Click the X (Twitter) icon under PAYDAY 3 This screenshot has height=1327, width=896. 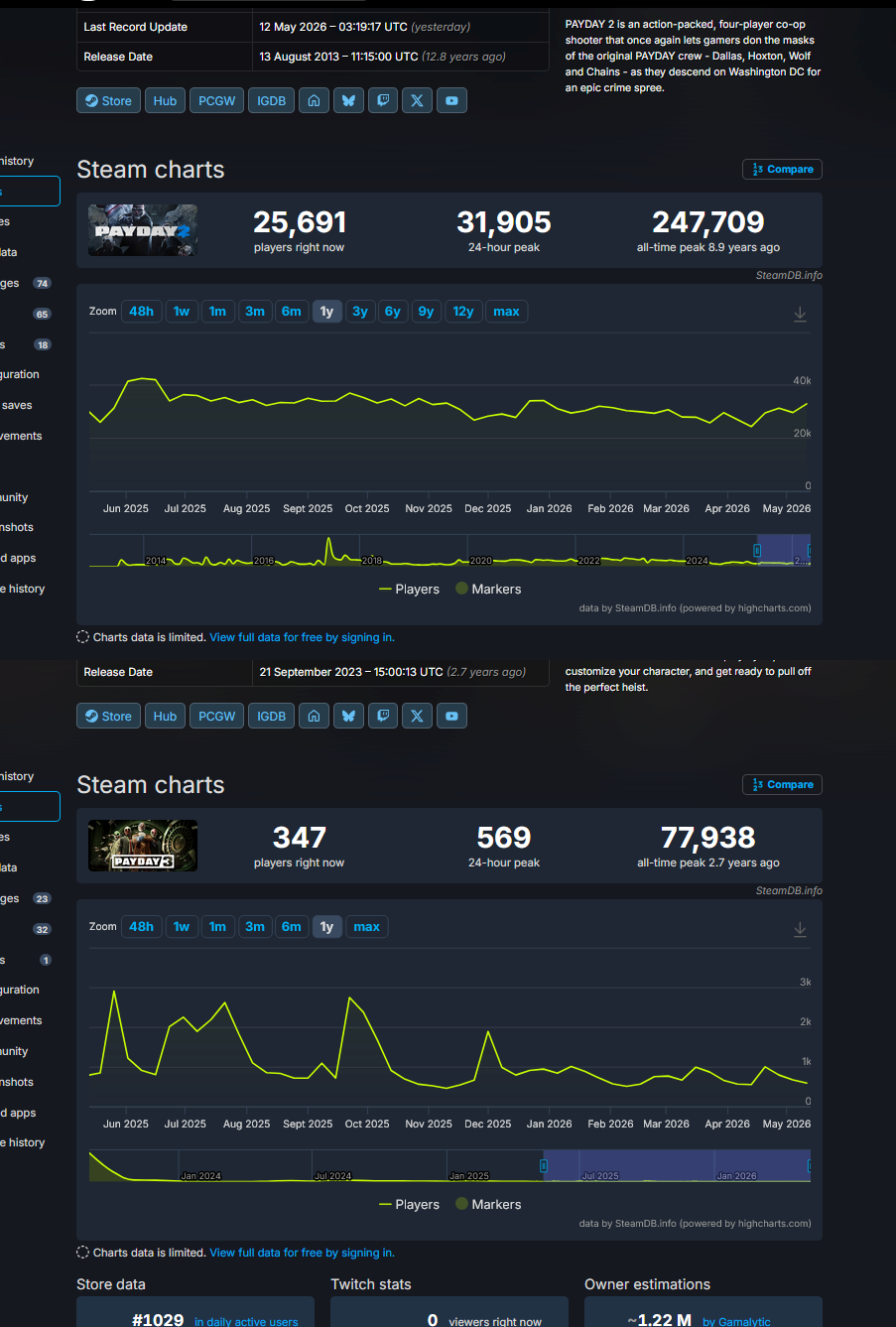click(x=417, y=716)
